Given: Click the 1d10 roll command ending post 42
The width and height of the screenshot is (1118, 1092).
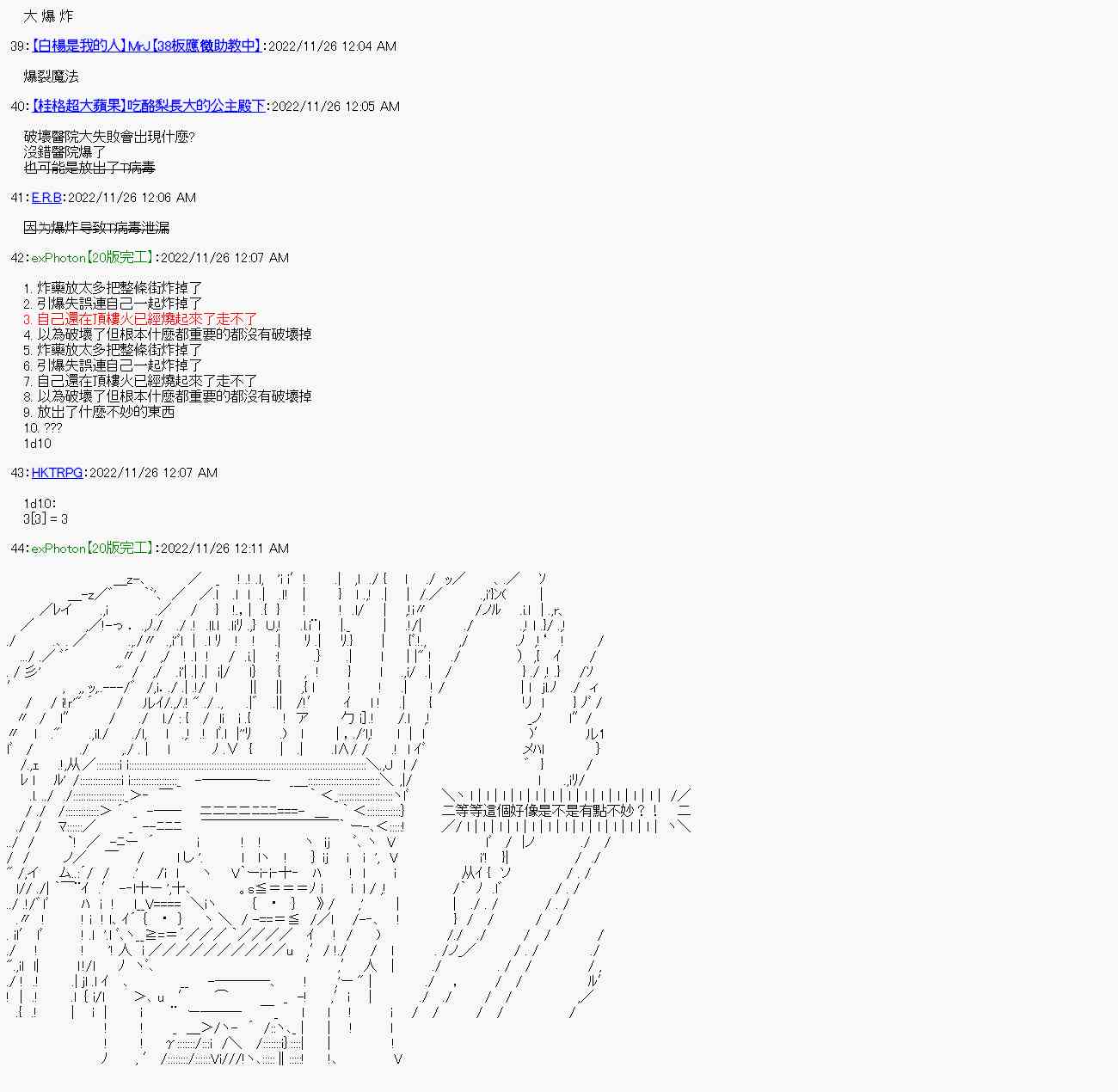Looking at the screenshot, I should coord(37,444).
